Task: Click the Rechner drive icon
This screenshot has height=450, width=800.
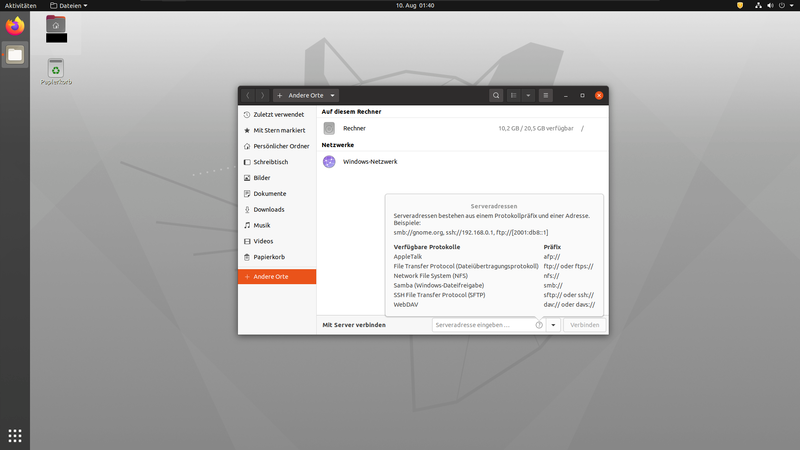Action: (329, 128)
